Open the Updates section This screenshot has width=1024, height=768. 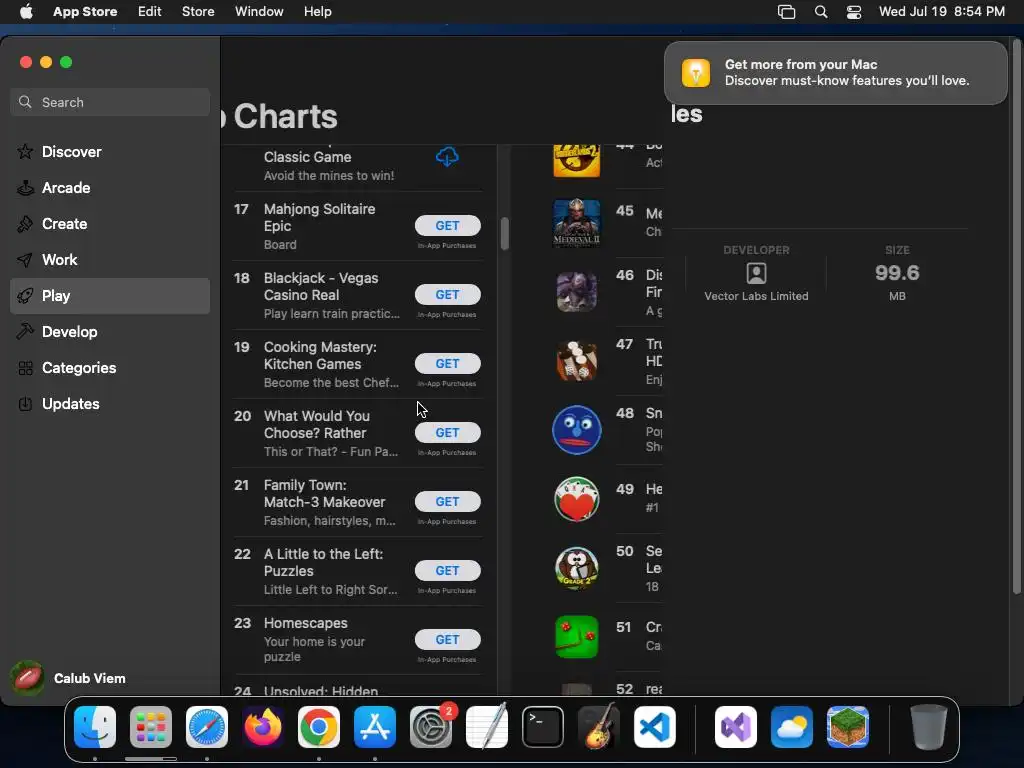(110, 404)
